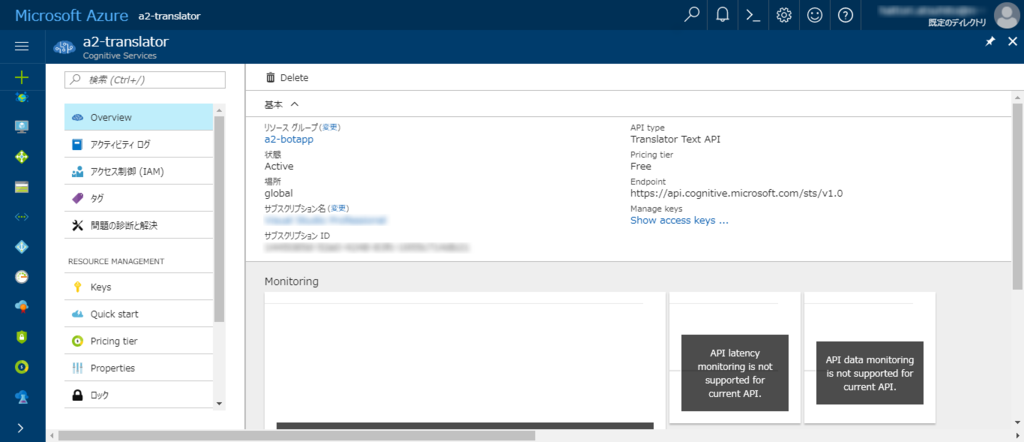
Task: Open the help question mark icon
Action: (x=845, y=15)
